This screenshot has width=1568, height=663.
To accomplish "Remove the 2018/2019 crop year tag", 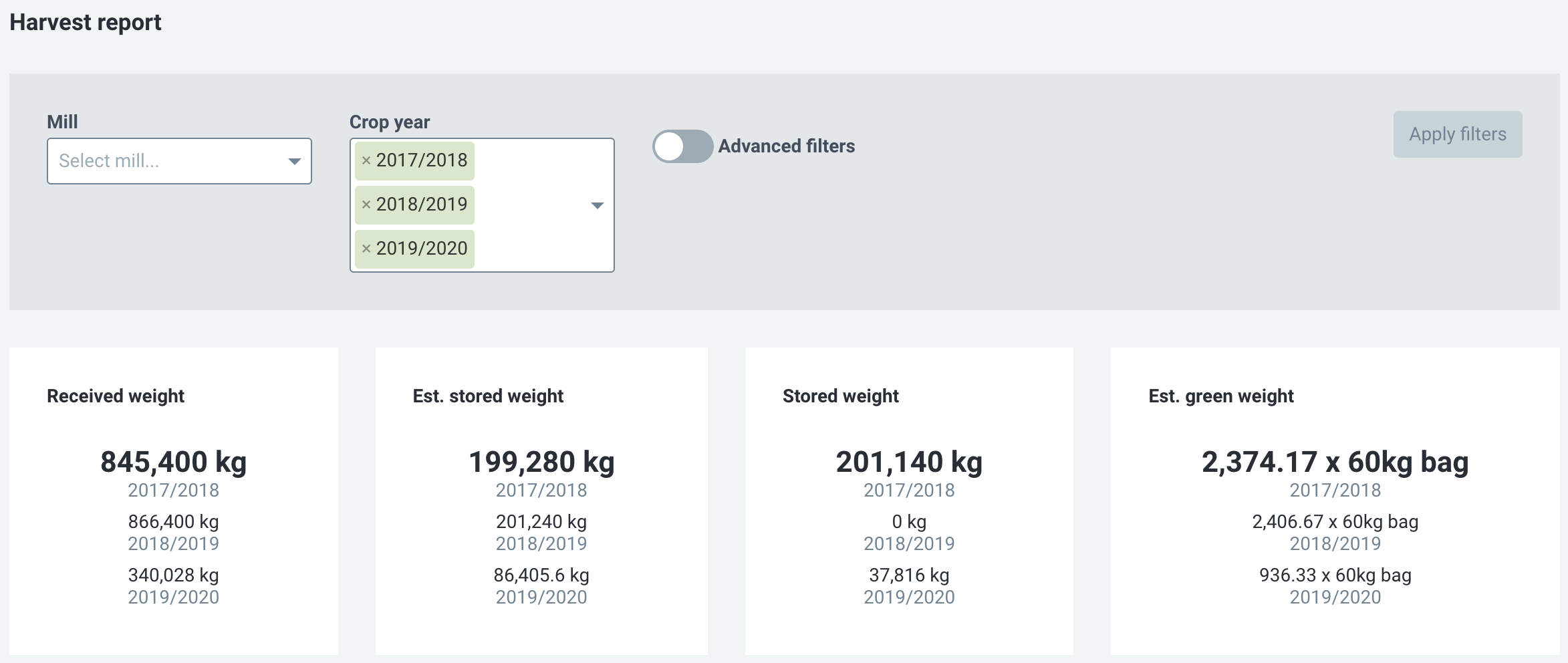I will coord(366,205).
